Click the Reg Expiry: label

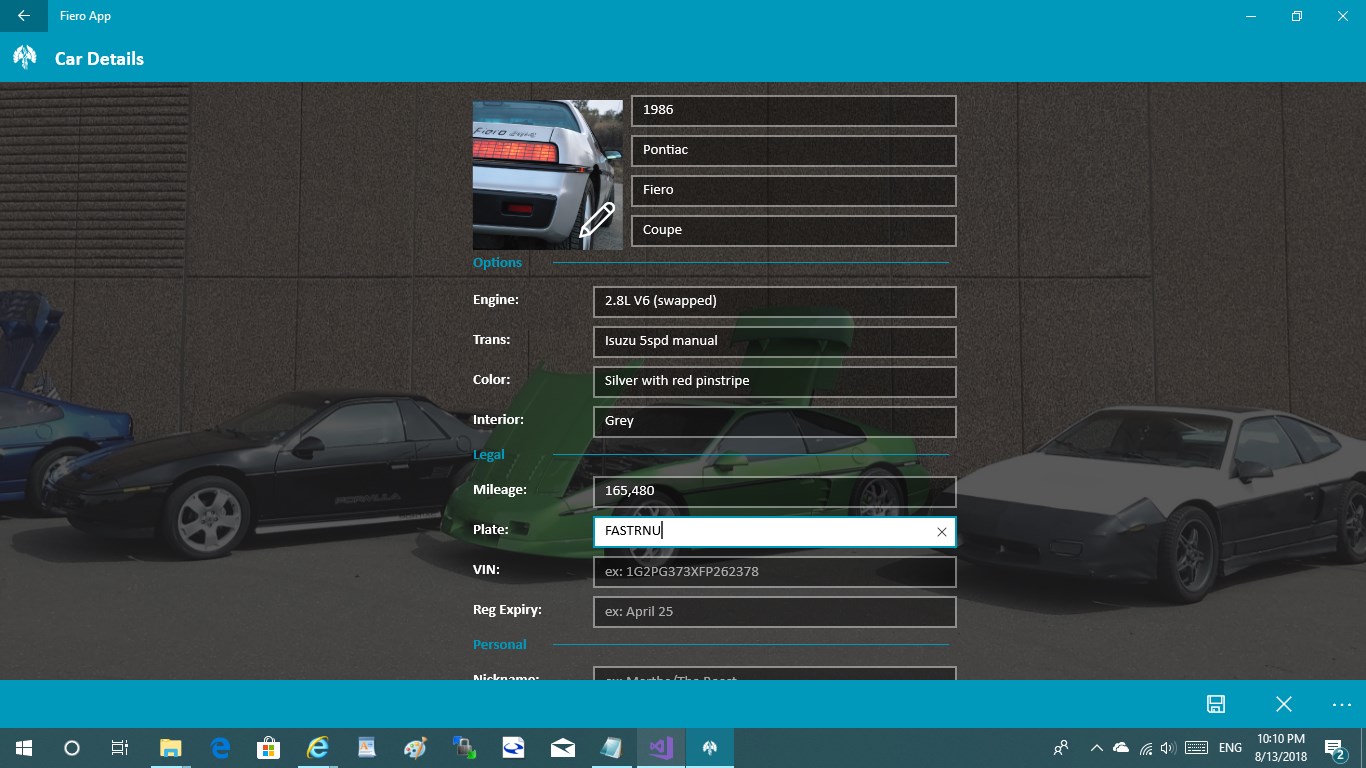(x=507, y=610)
